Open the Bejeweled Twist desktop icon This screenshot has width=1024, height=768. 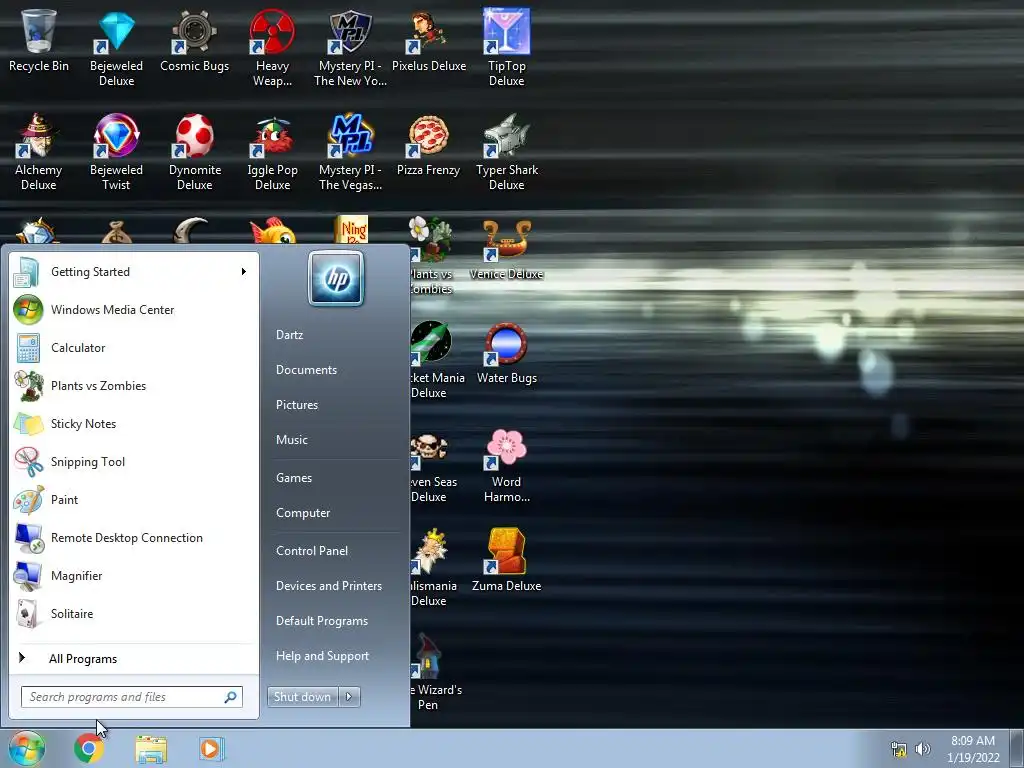coord(116,152)
